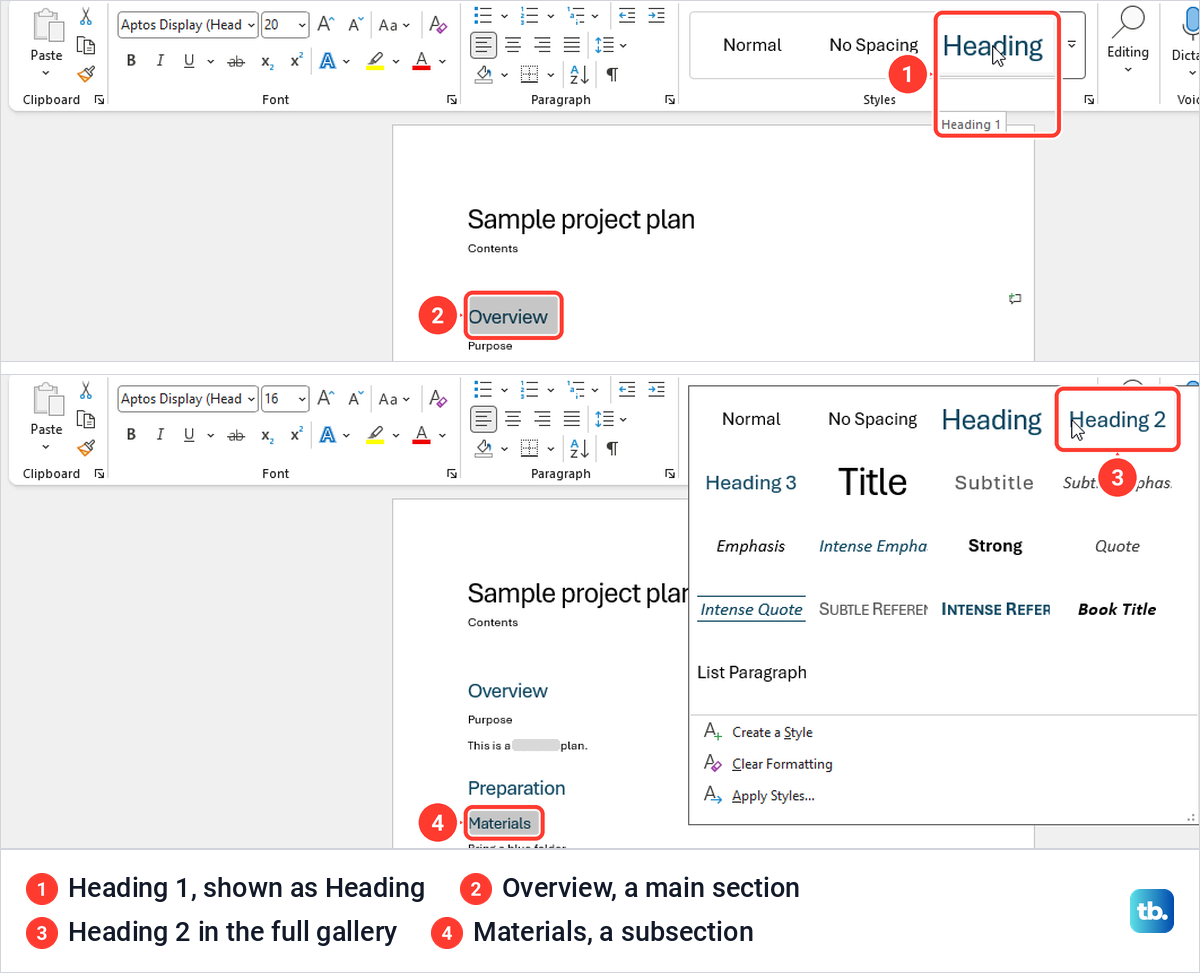The width and height of the screenshot is (1200, 973).
Task: Open the Styles pane dialog launcher
Action: tap(1089, 100)
